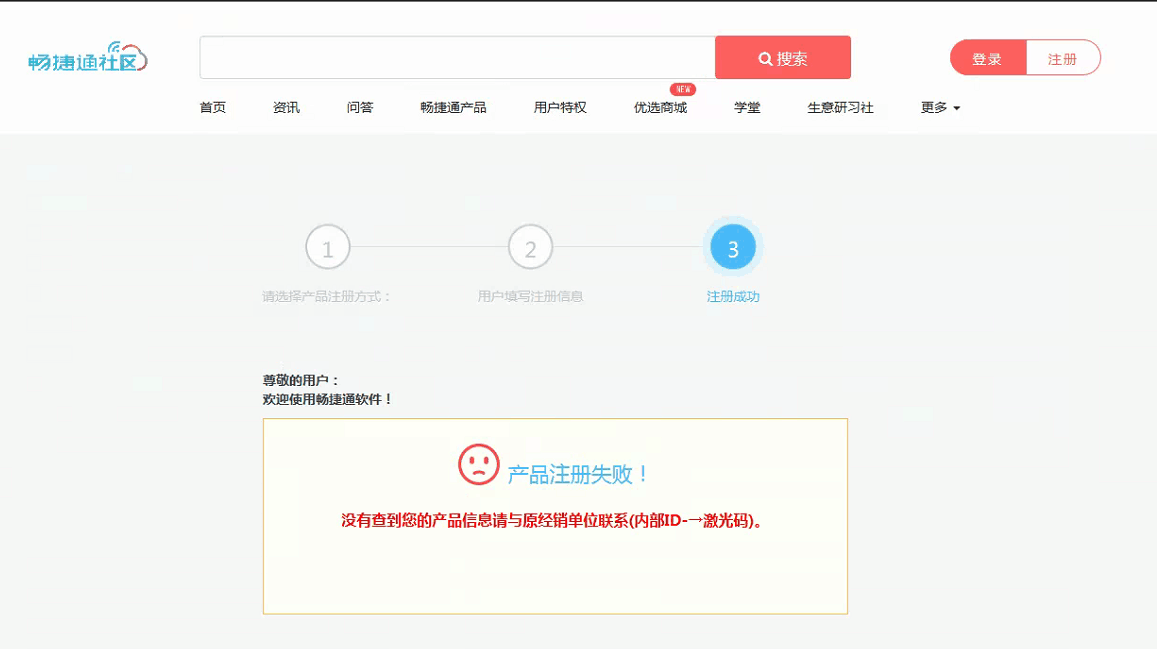Viewport: 1157px width, 649px height.
Task: Go to the 问答 section
Action: pos(360,108)
